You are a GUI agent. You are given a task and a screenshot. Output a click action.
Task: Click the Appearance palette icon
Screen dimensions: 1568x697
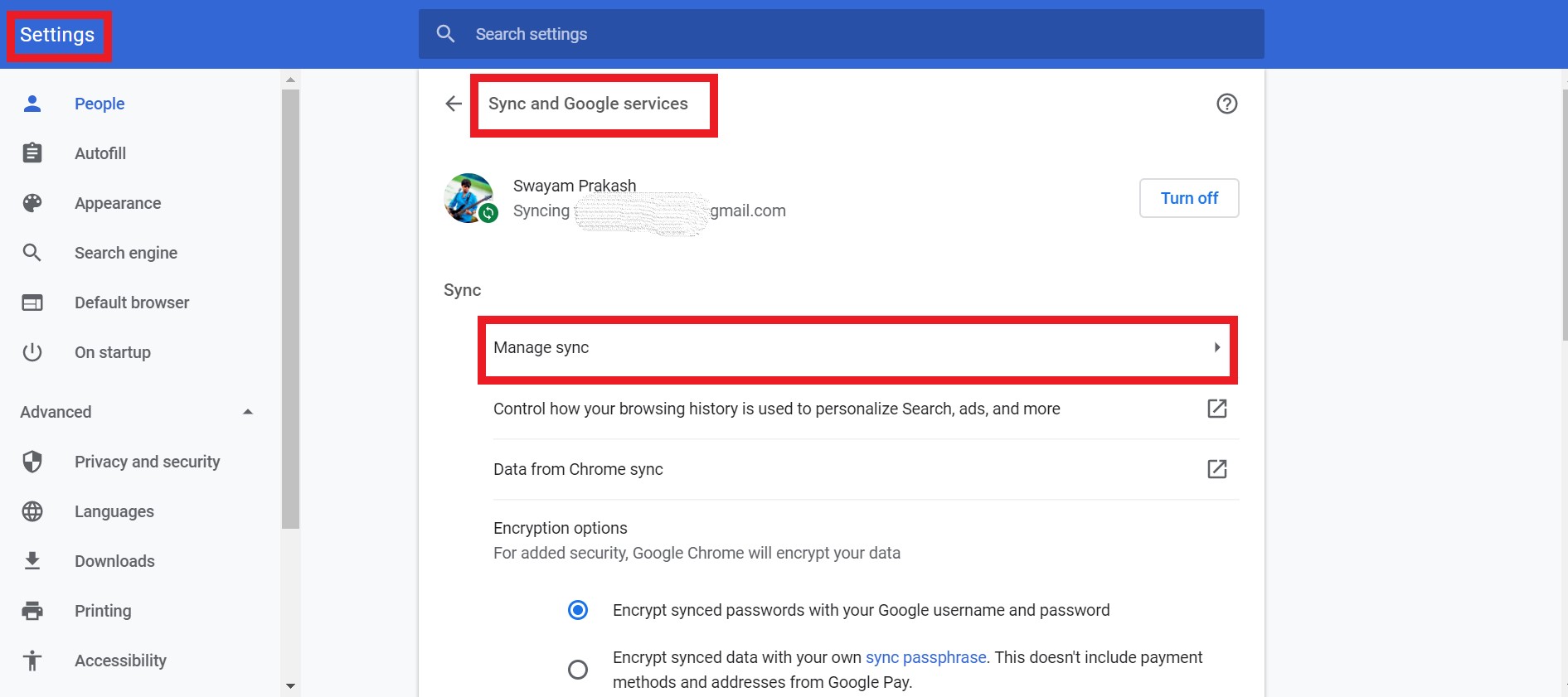32,203
